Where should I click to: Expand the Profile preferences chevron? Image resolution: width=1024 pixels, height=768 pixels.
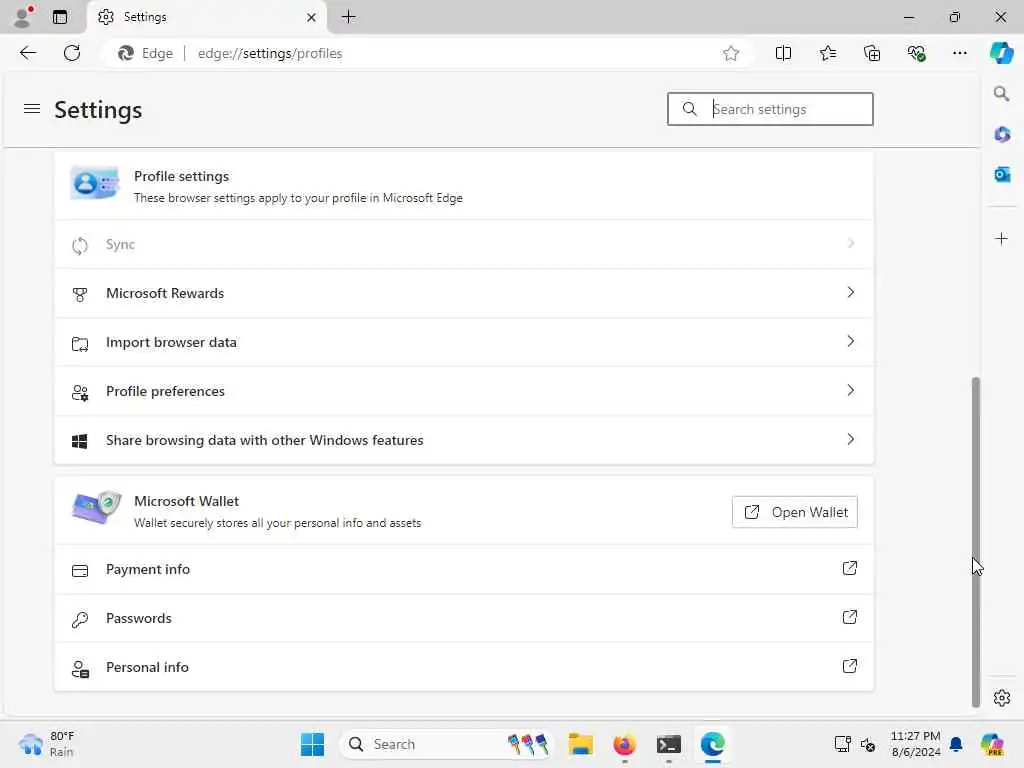point(850,391)
